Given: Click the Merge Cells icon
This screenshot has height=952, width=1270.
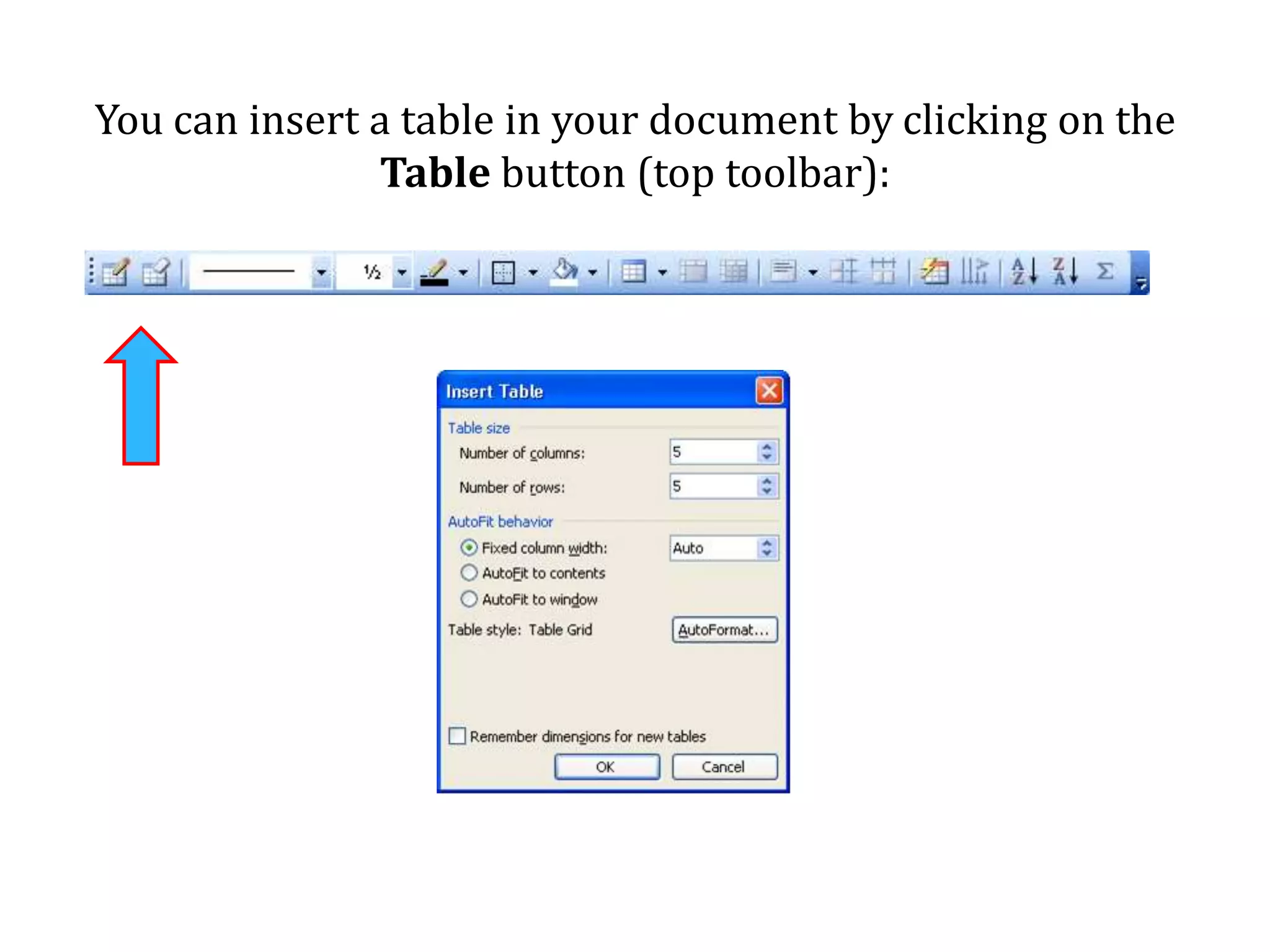Looking at the screenshot, I should pos(693,271).
